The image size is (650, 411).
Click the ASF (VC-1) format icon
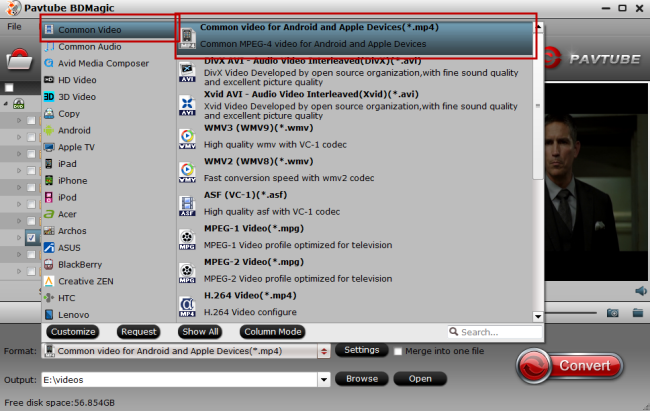[187, 206]
